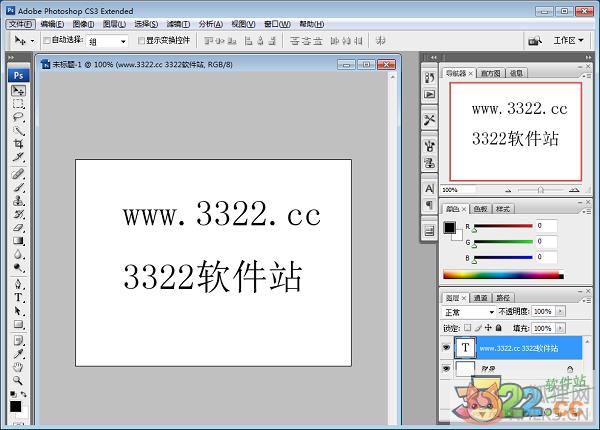Switch to the 色板 swatches tab
The image size is (600, 430).
[480, 209]
